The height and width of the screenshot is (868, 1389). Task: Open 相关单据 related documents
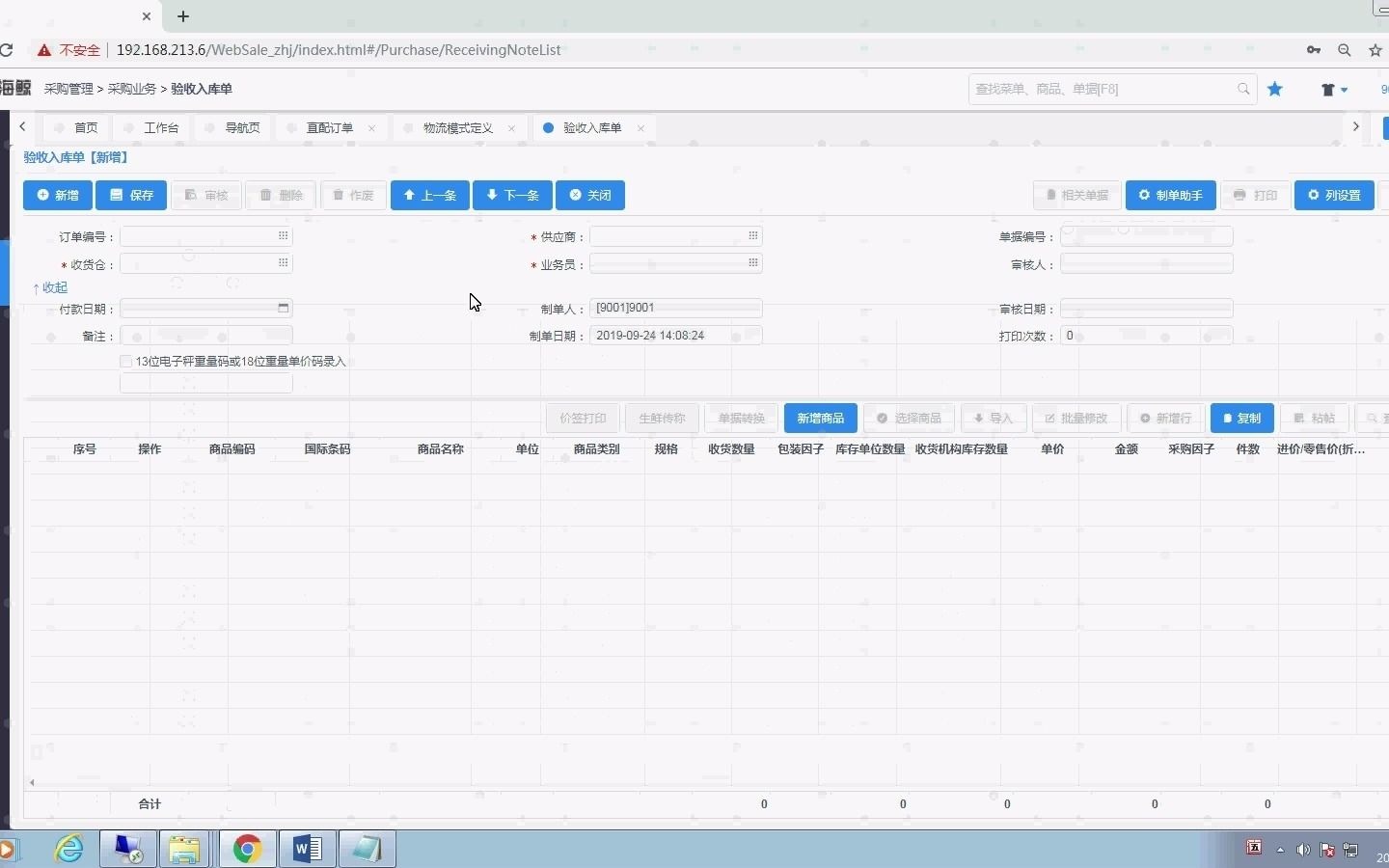coord(1077,195)
